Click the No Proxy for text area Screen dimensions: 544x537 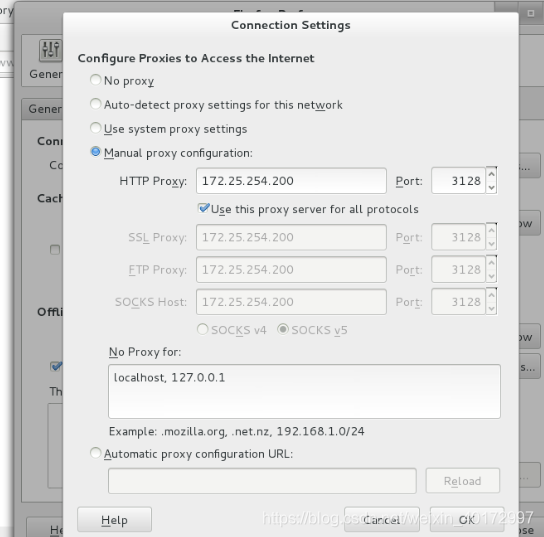point(304,391)
